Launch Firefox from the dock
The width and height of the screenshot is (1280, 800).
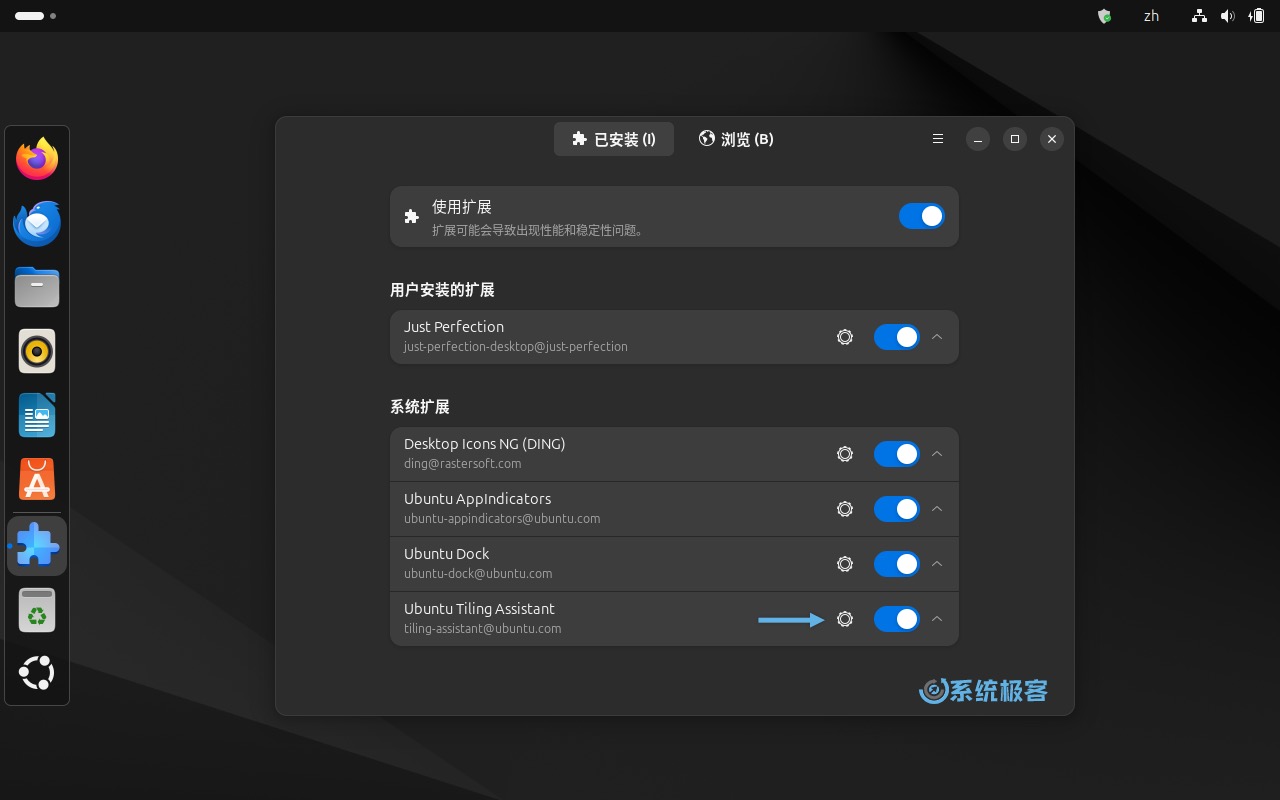[x=37, y=159]
